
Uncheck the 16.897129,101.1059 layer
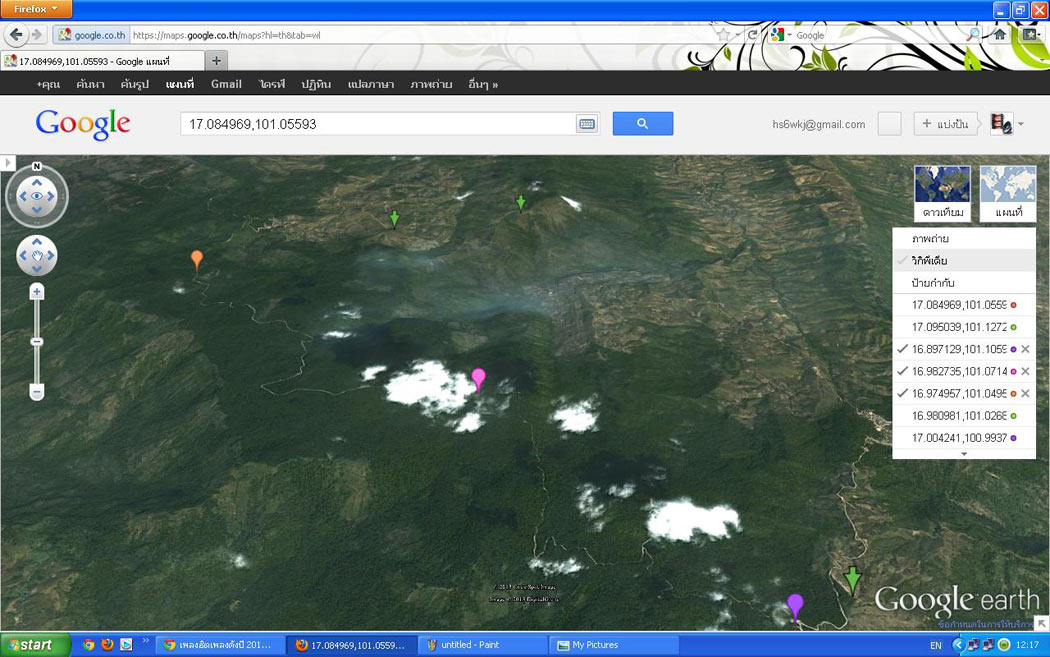point(903,349)
